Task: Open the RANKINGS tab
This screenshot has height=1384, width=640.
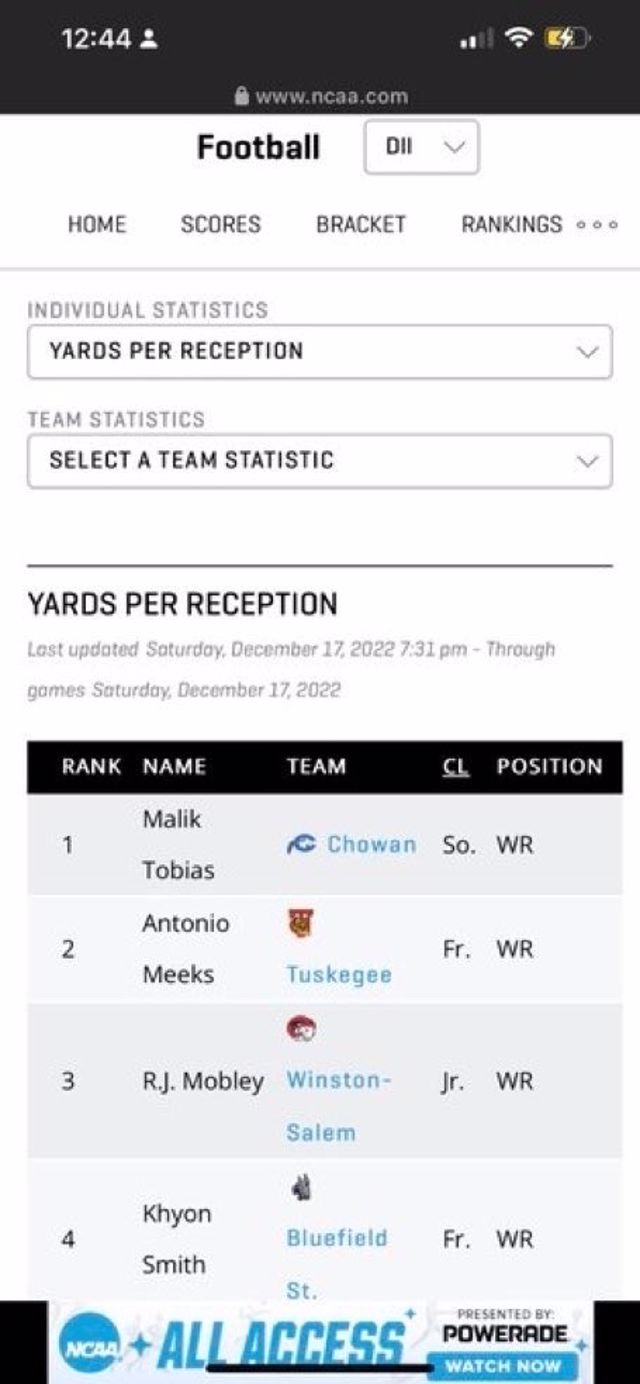Action: pyautogui.click(x=511, y=225)
